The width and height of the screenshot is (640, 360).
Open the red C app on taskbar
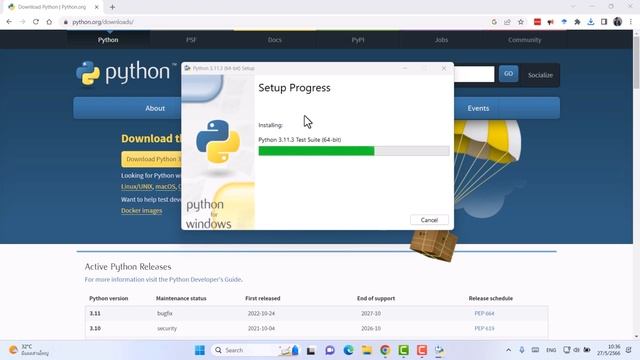(422, 350)
